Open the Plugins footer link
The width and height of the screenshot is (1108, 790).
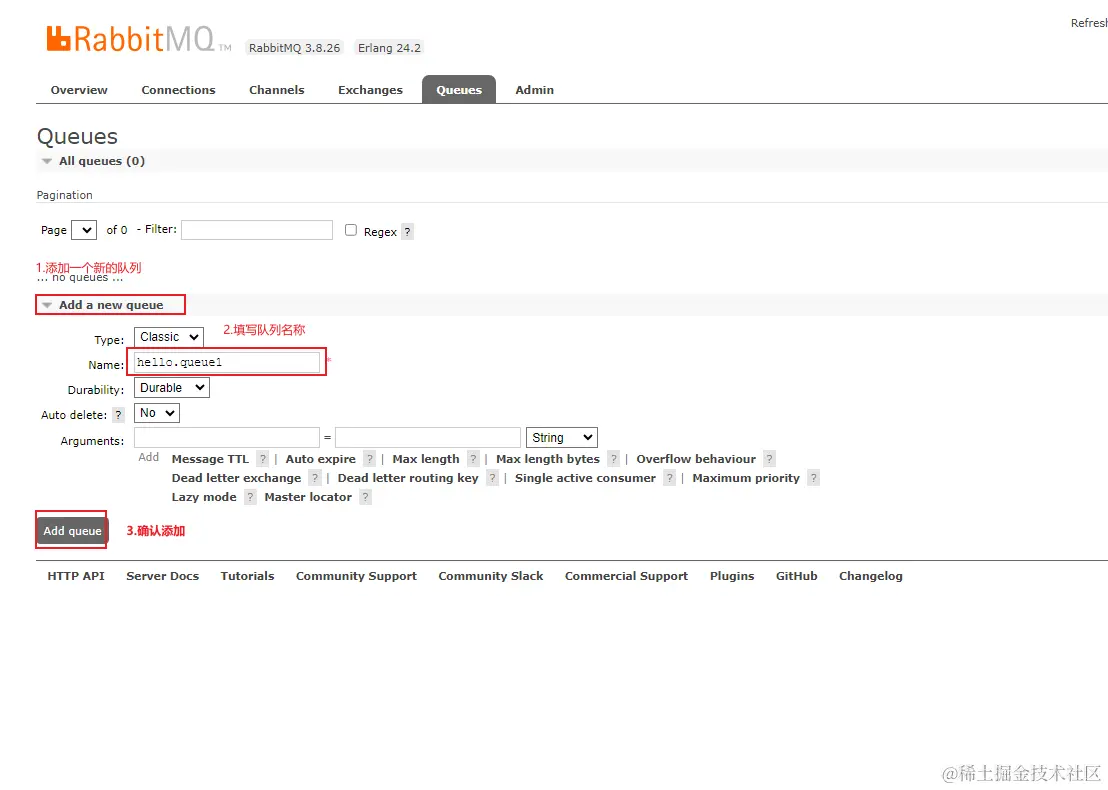click(732, 576)
